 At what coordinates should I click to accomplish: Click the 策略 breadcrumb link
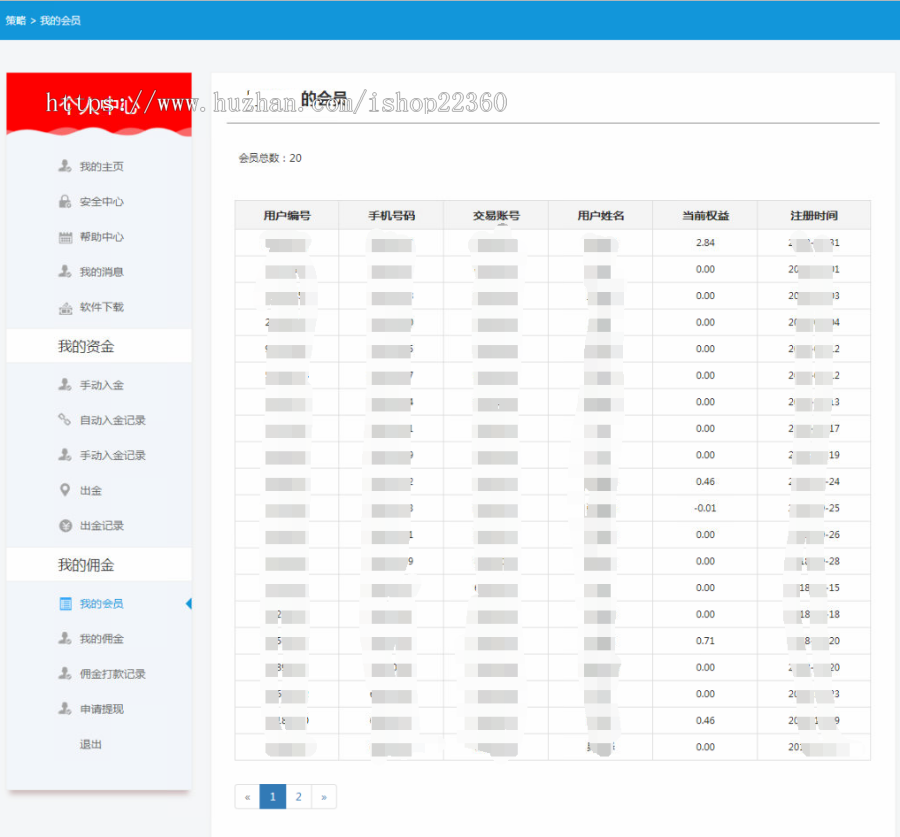tap(13, 18)
